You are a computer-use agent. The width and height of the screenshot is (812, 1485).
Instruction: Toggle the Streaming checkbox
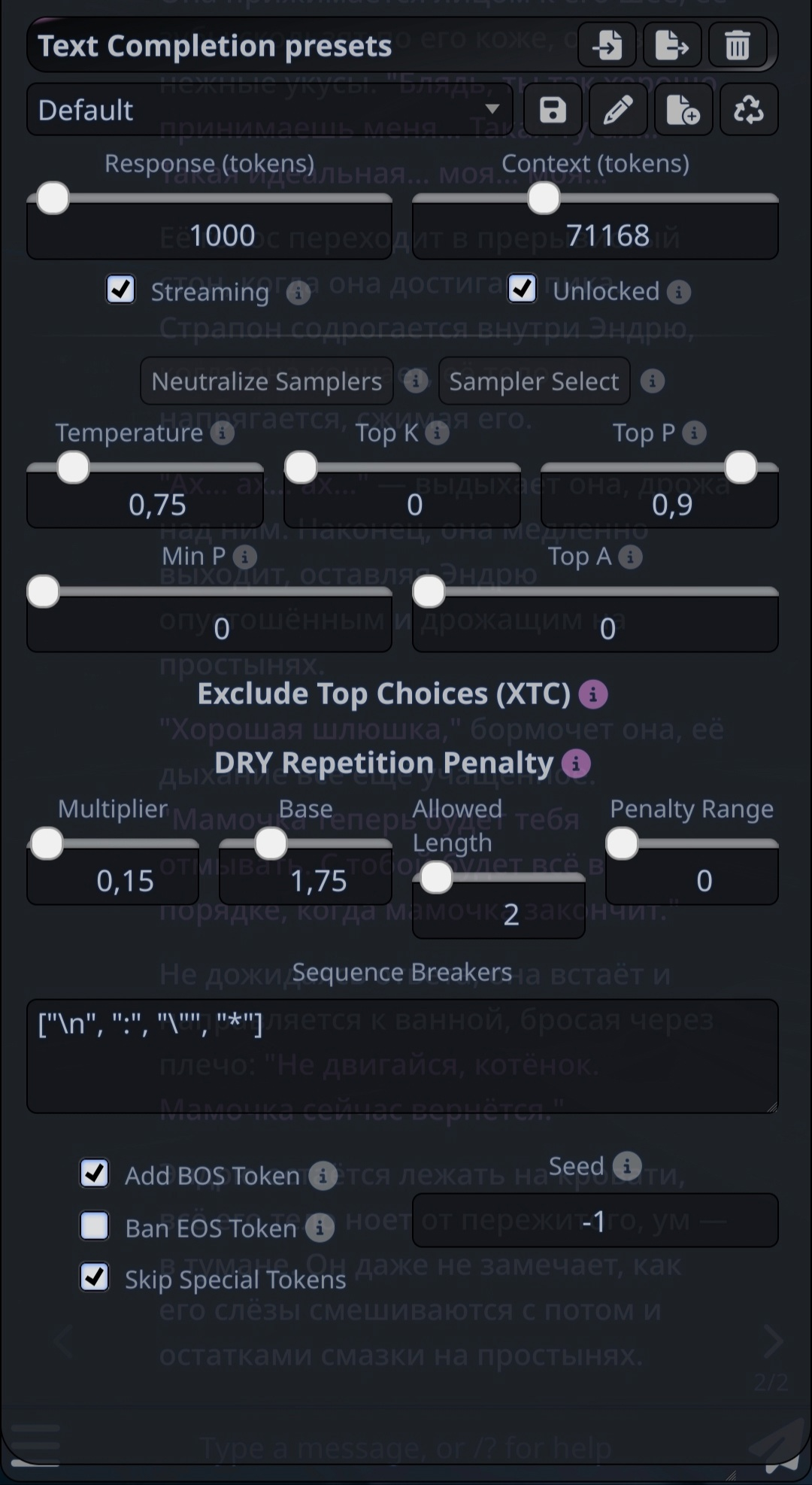[120, 289]
